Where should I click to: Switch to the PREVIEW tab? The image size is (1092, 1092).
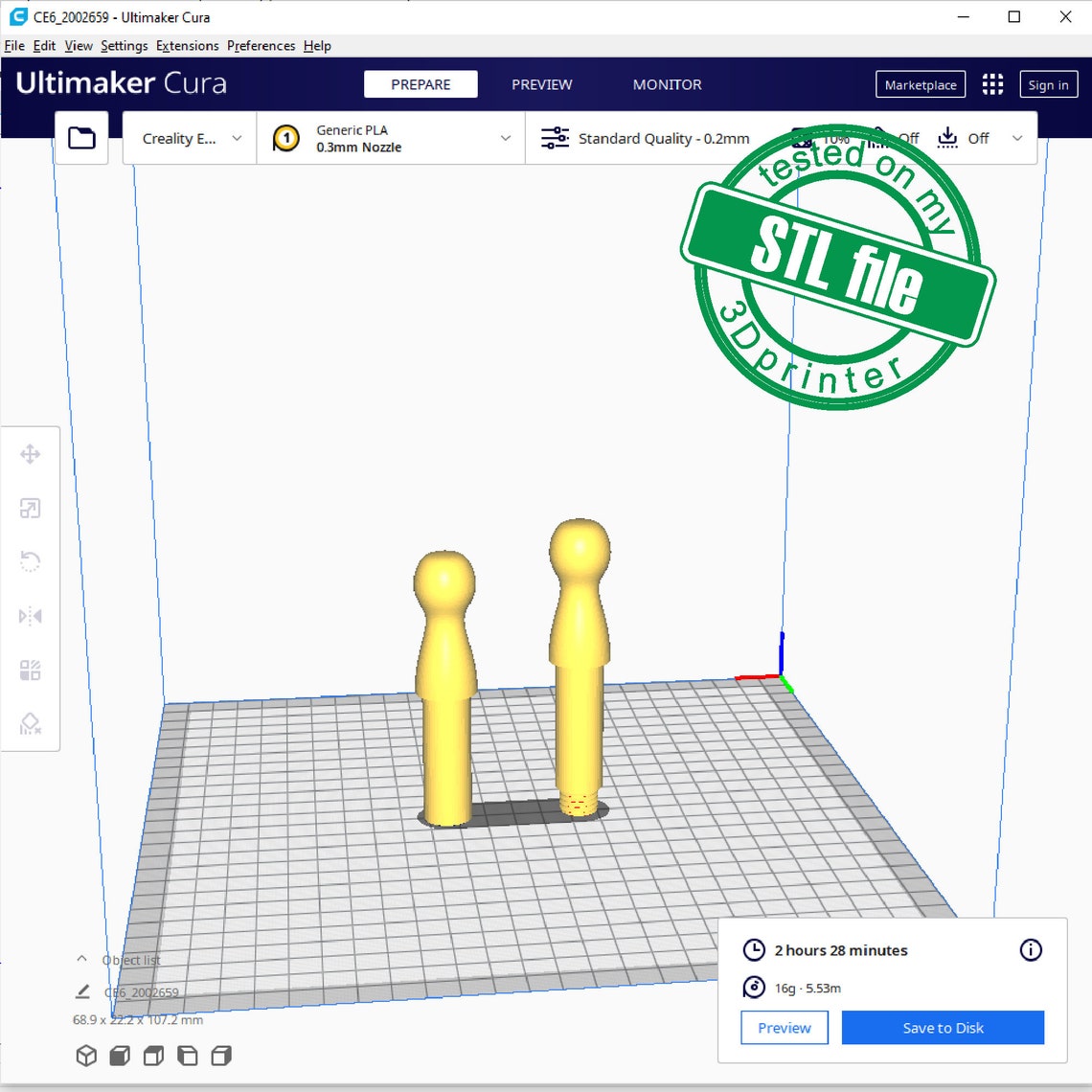541,84
